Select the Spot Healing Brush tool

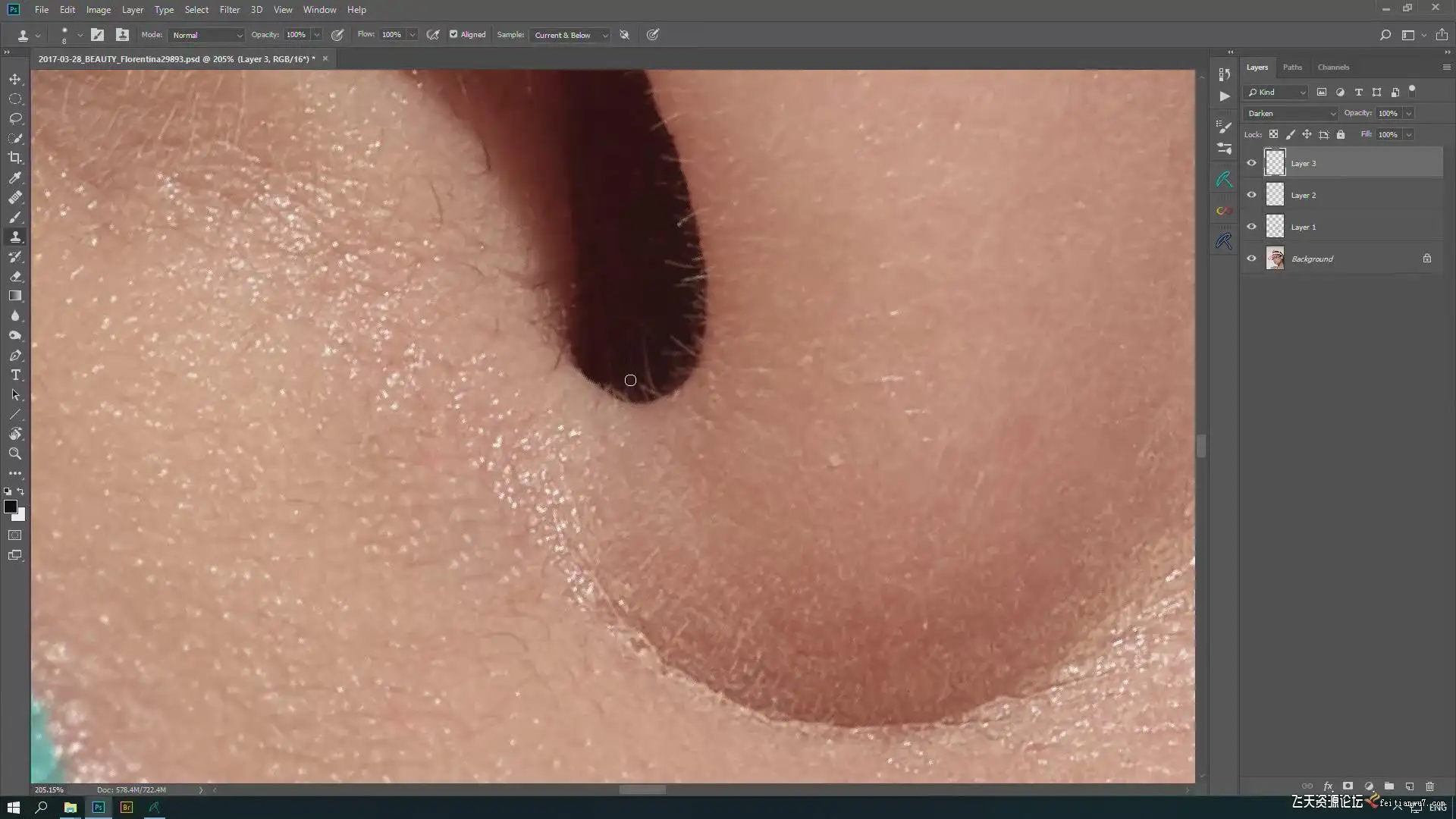point(15,197)
